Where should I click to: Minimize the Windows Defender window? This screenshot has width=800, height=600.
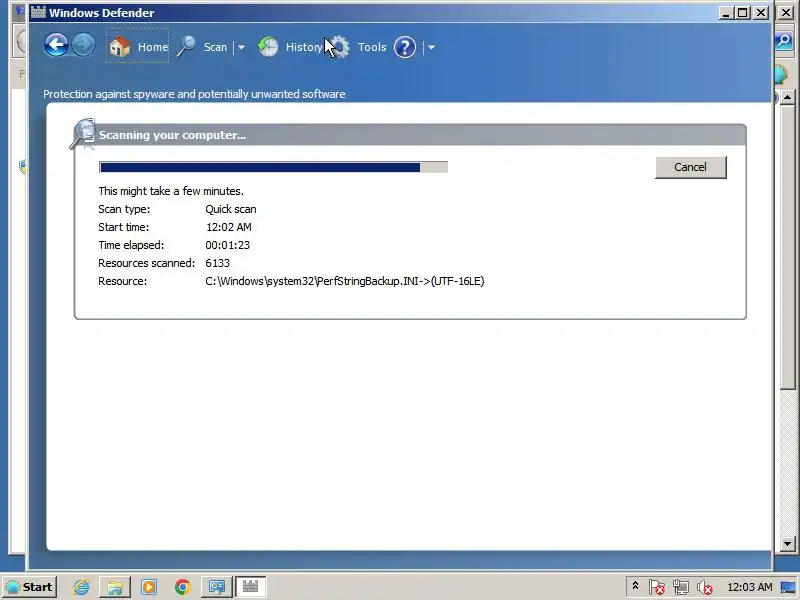tap(726, 13)
